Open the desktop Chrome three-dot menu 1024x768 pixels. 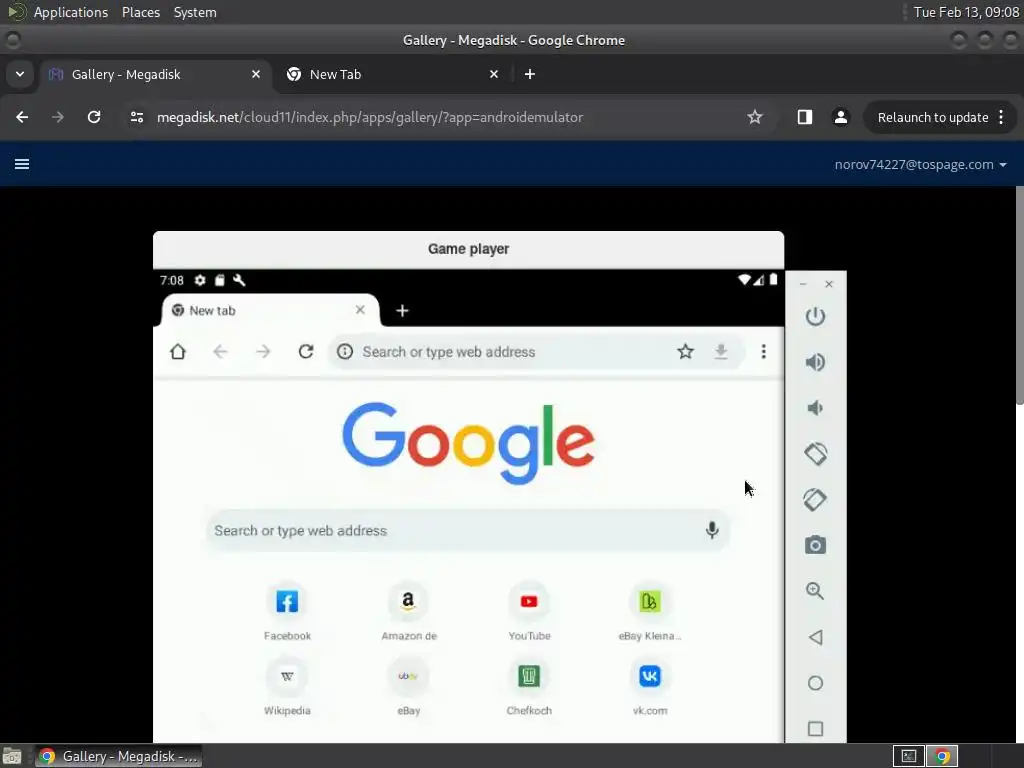coord(1001,118)
